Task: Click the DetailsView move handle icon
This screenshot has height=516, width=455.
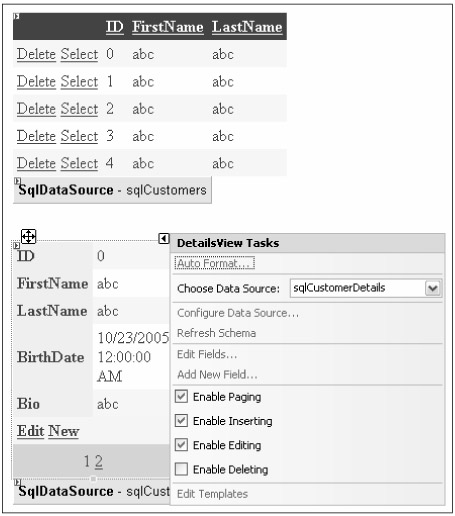Action: [x=28, y=237]
